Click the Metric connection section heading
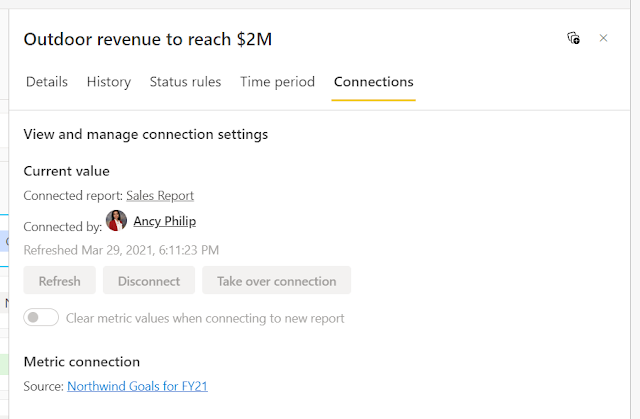Viewport: 640px width, 419px height. click(81, 362)
